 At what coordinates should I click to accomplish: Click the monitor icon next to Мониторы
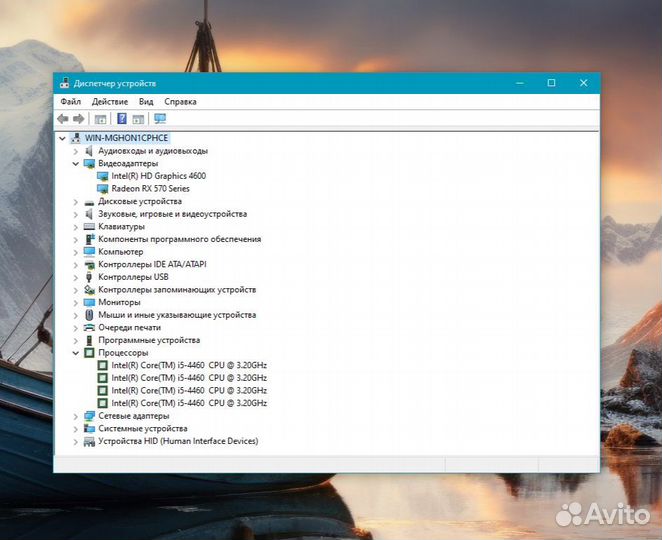(89, 302)
